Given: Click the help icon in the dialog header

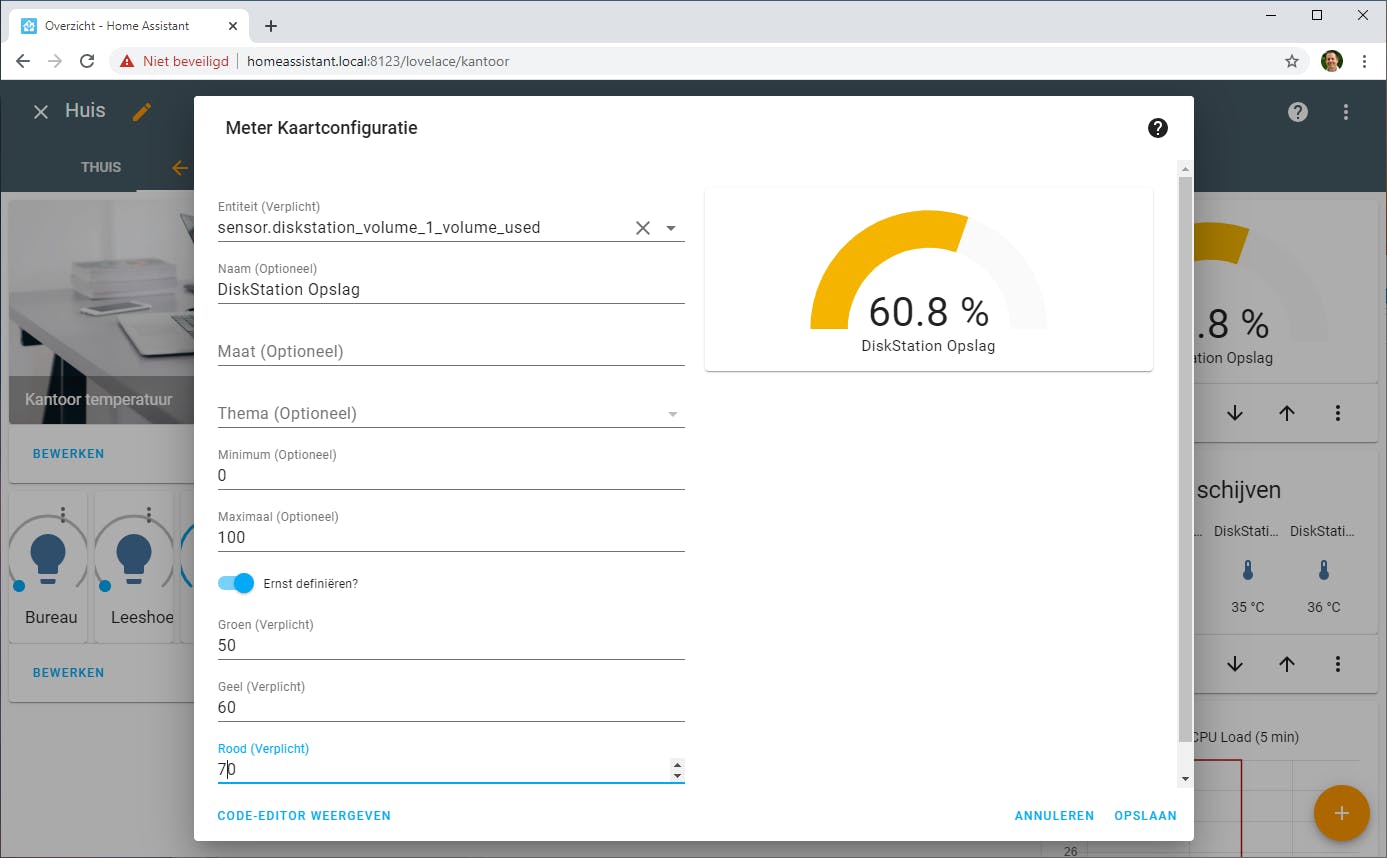Looking at the screenshot, I should pyautogui.click(x=1158, y=128).
